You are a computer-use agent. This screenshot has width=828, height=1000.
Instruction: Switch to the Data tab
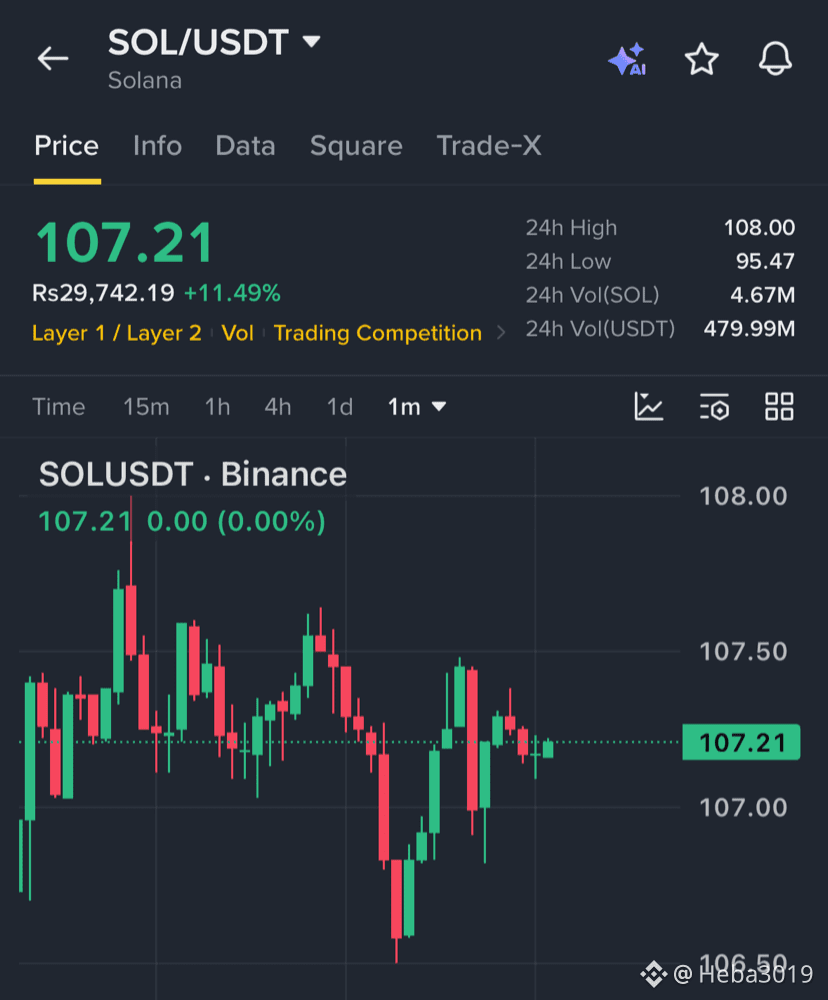[245, 146]
